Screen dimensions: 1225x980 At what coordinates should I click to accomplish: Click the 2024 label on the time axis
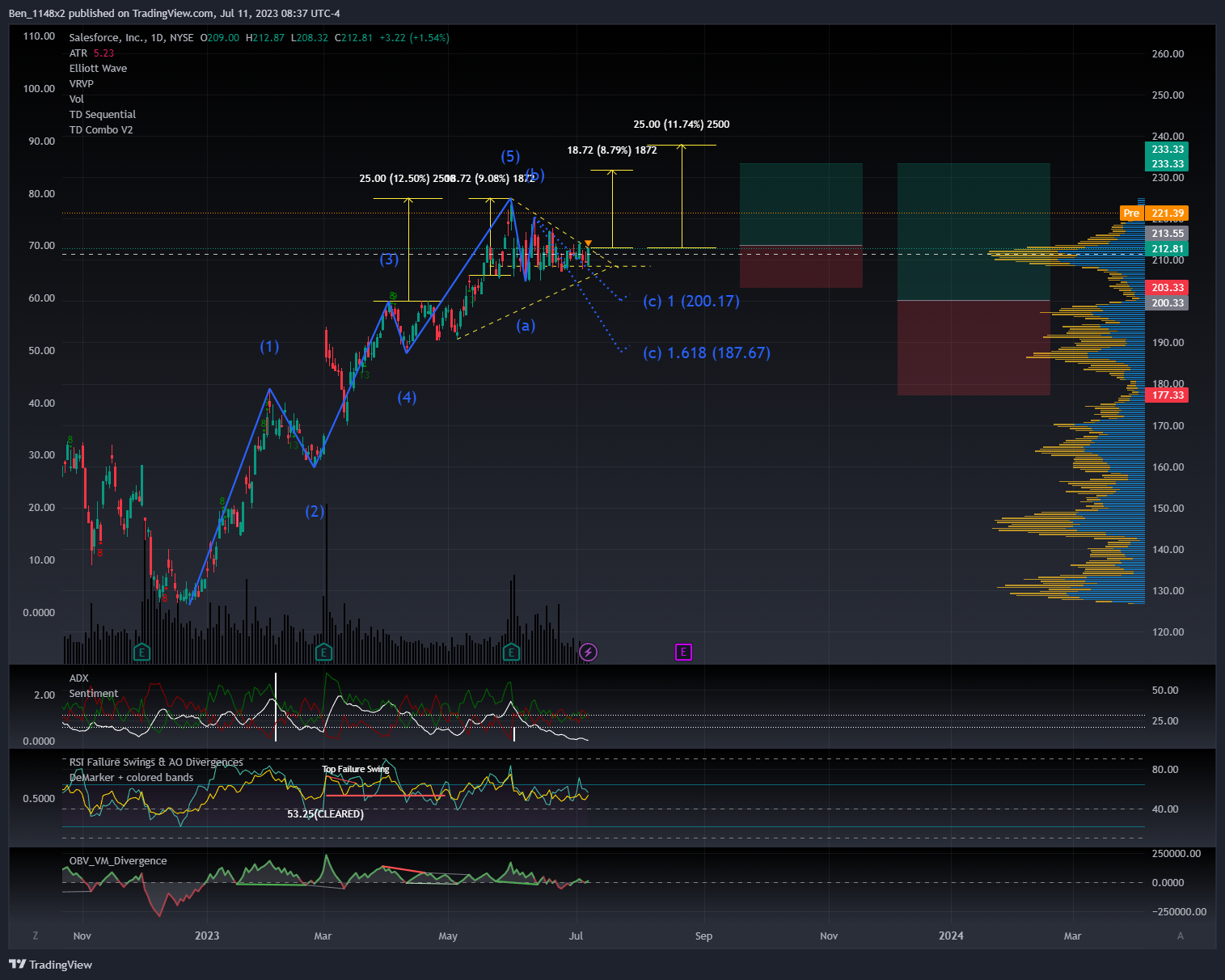point(951,936)
